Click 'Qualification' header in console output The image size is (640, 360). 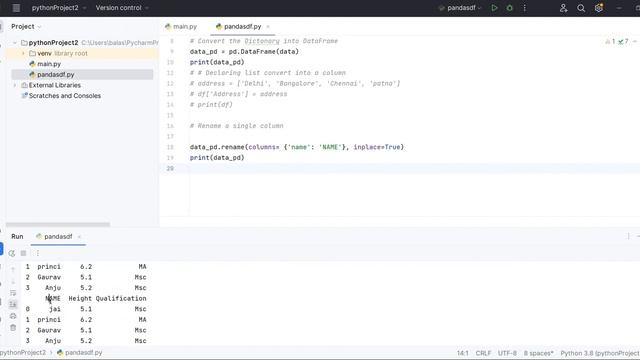(121, 298)
